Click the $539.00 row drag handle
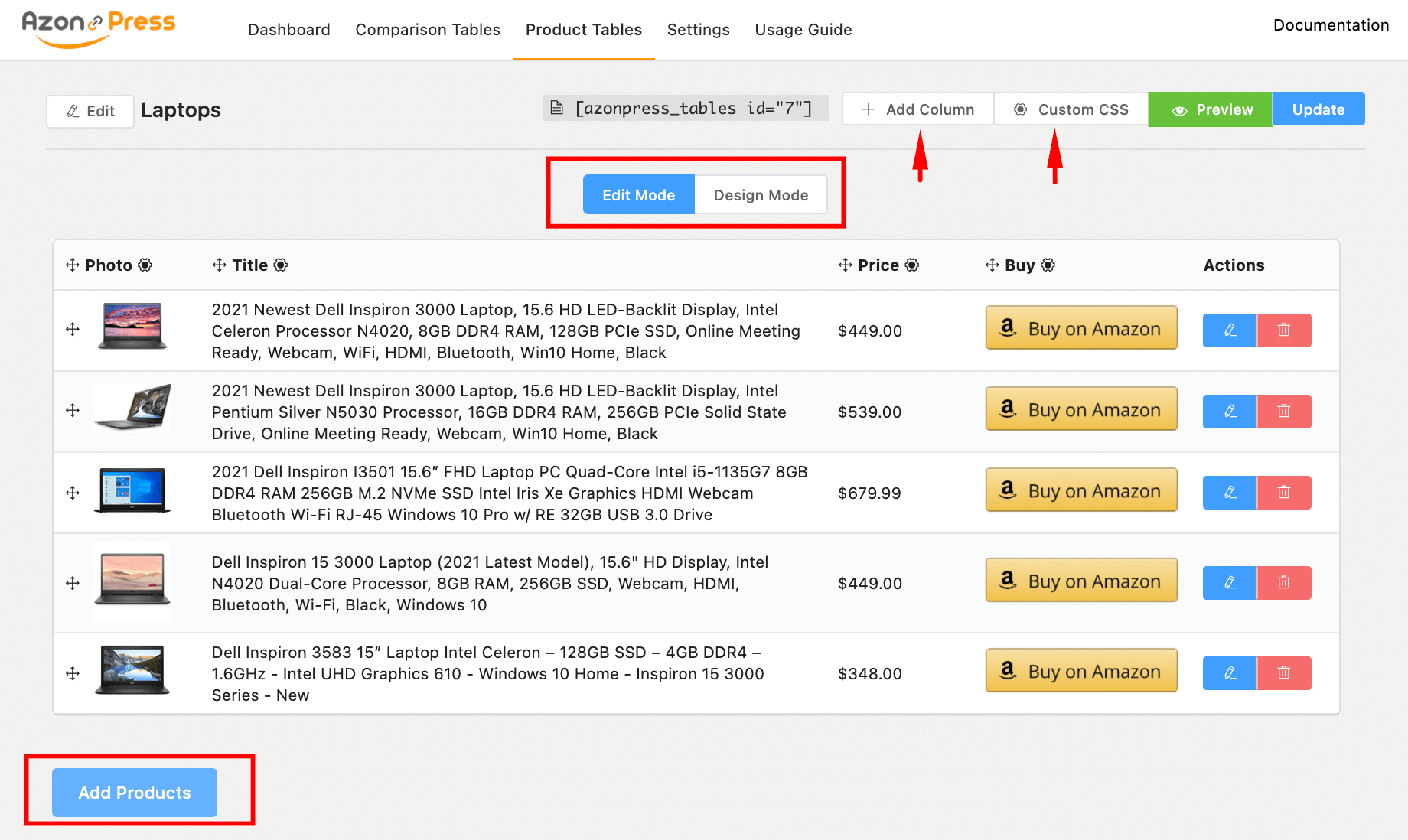The image size is (1408, 840). click(x=73, y=410)
